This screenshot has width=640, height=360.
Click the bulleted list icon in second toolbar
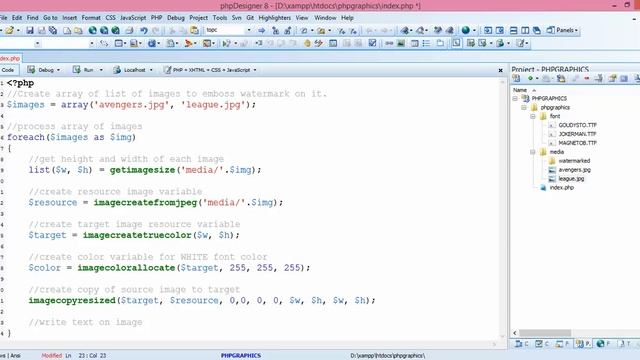[426, 43]
